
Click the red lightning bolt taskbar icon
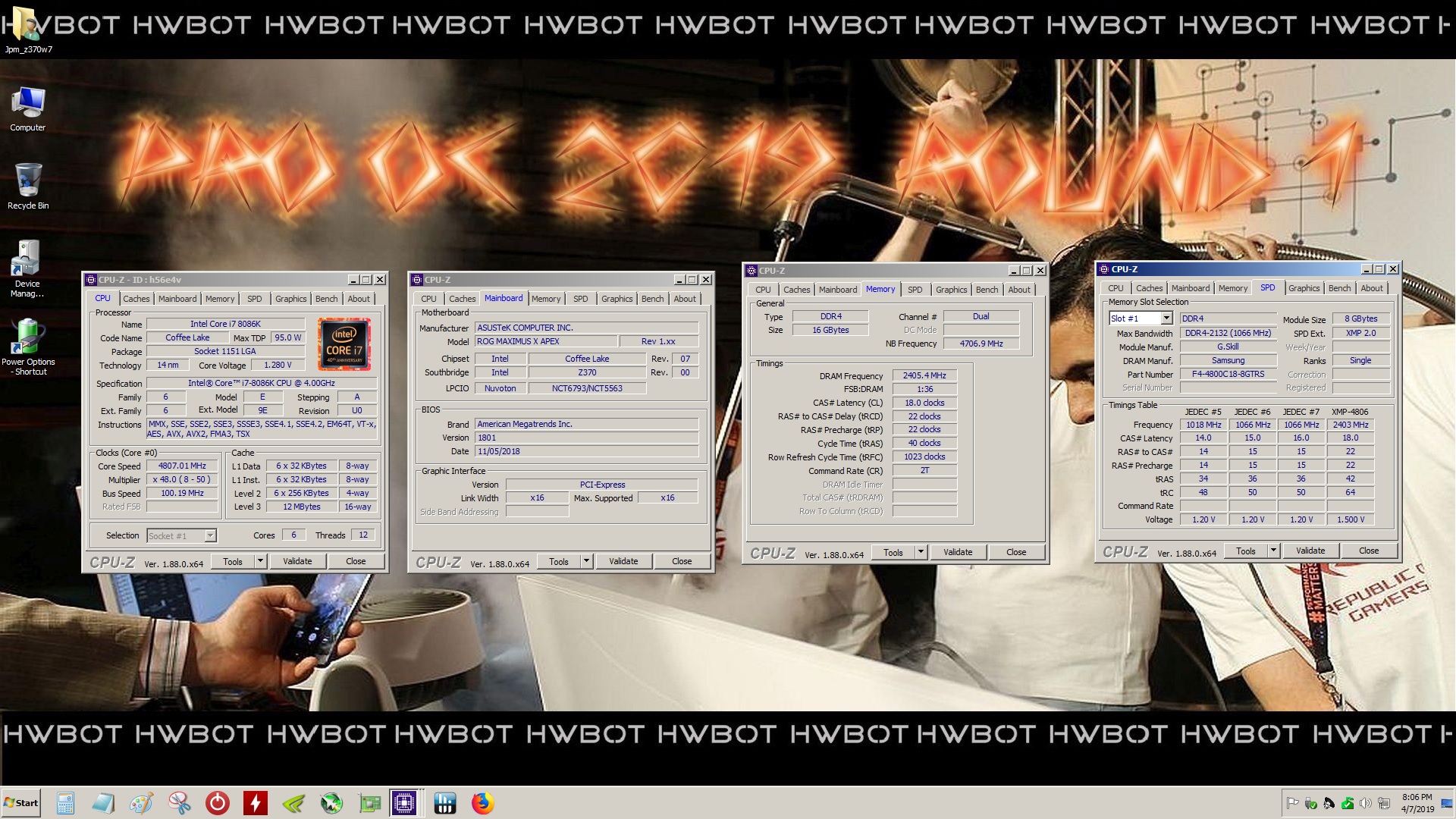(x=255, y=803)
